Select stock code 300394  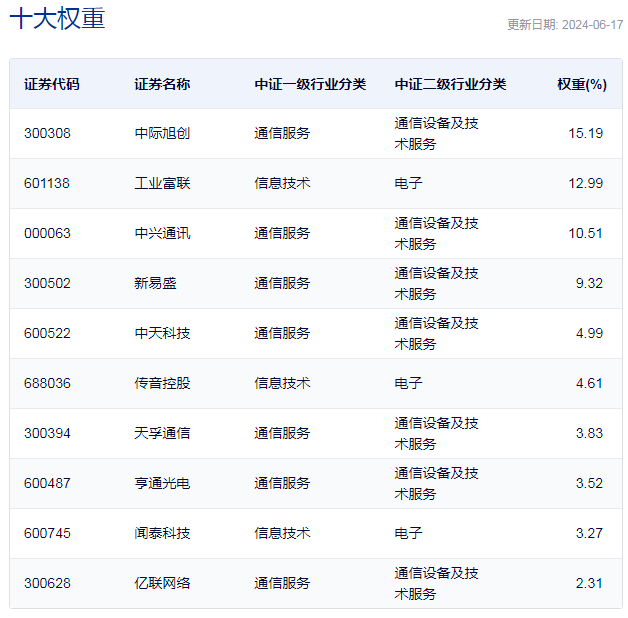point(47,433)
